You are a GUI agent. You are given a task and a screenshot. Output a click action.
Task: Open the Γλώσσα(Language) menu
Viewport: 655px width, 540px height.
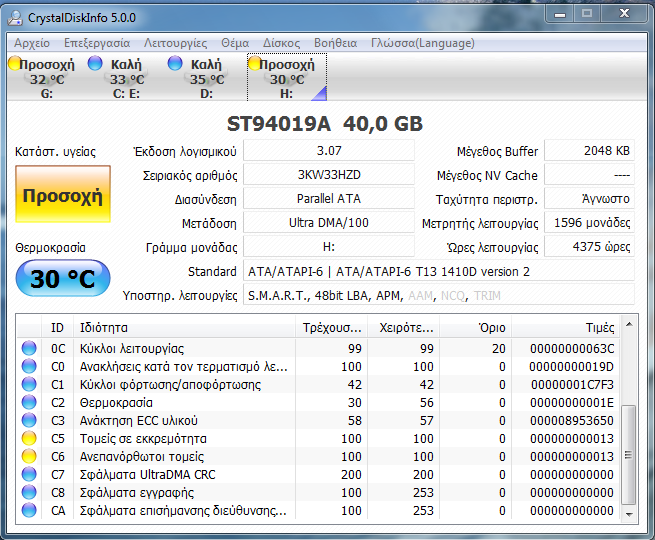(x=423, y=43)
